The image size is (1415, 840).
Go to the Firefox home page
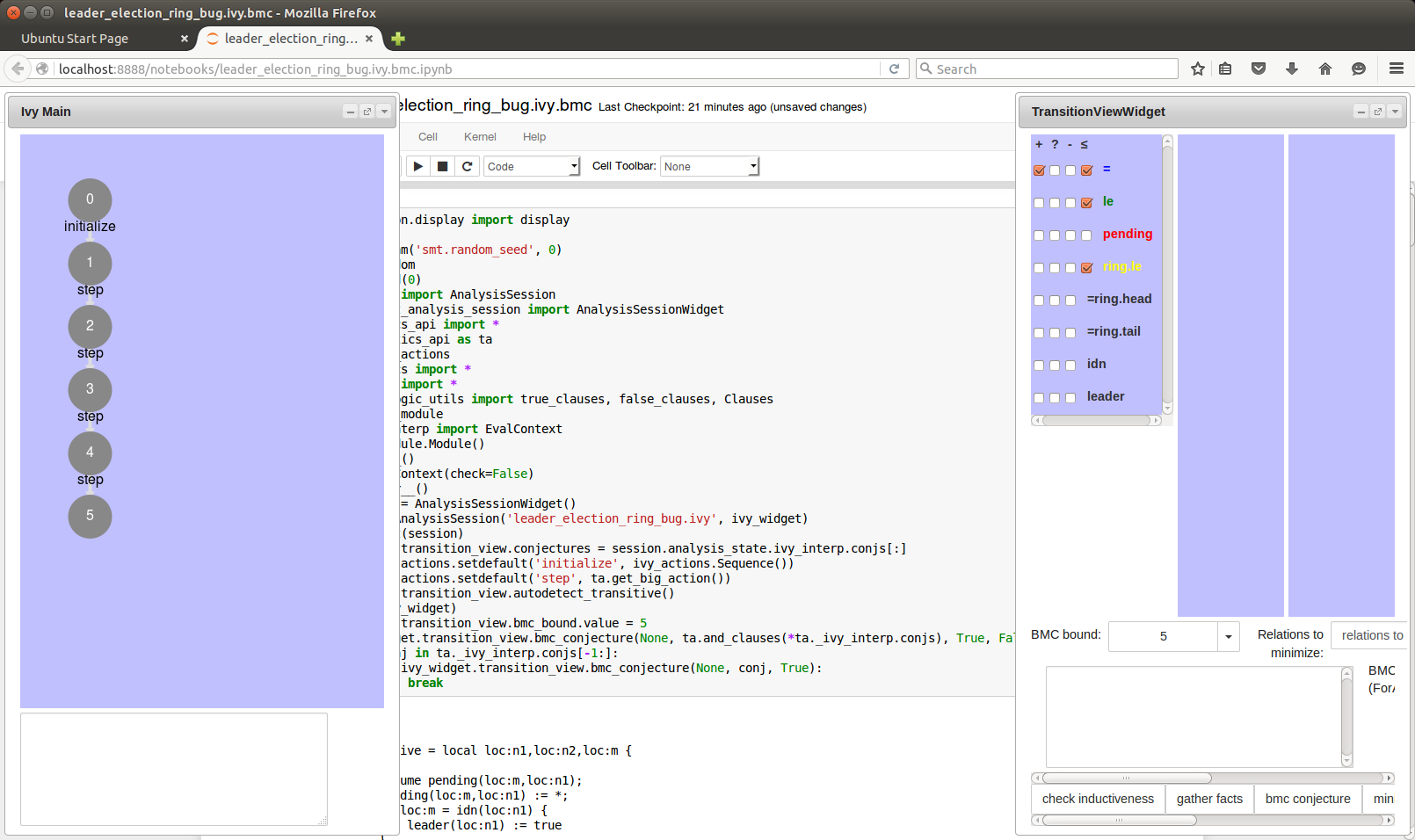(x=1324, y=69)
